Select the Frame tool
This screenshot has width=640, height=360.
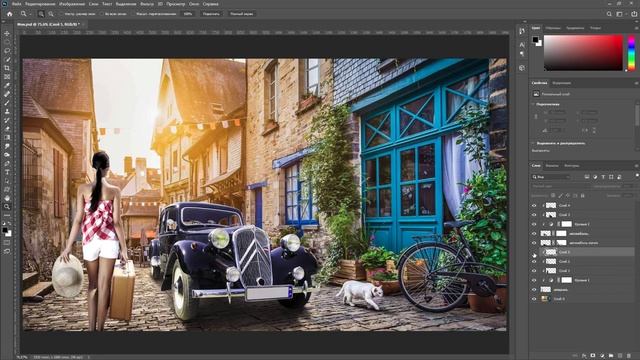point(7,77)
